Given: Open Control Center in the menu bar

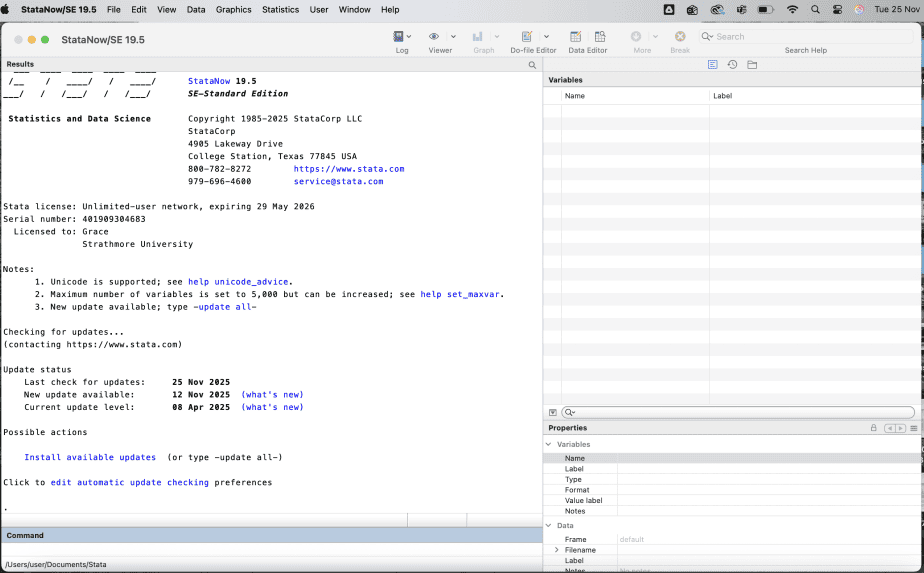Looking at the screenshot, I should coord(837,9).
